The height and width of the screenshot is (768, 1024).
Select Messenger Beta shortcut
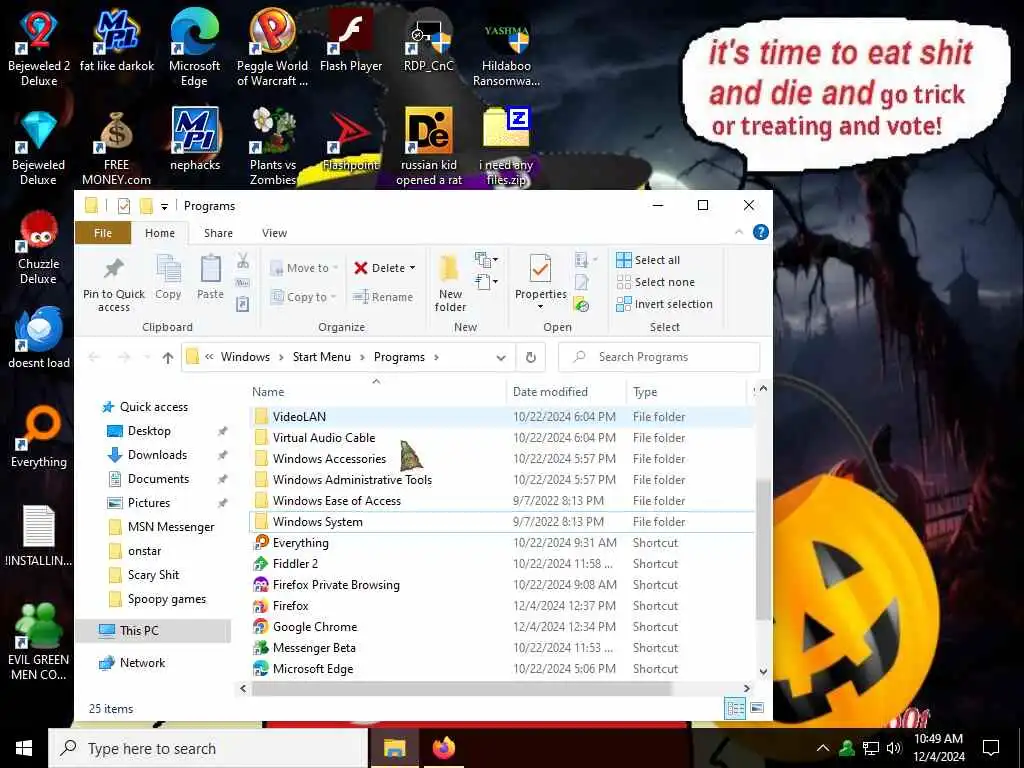[x=500, y=648]
